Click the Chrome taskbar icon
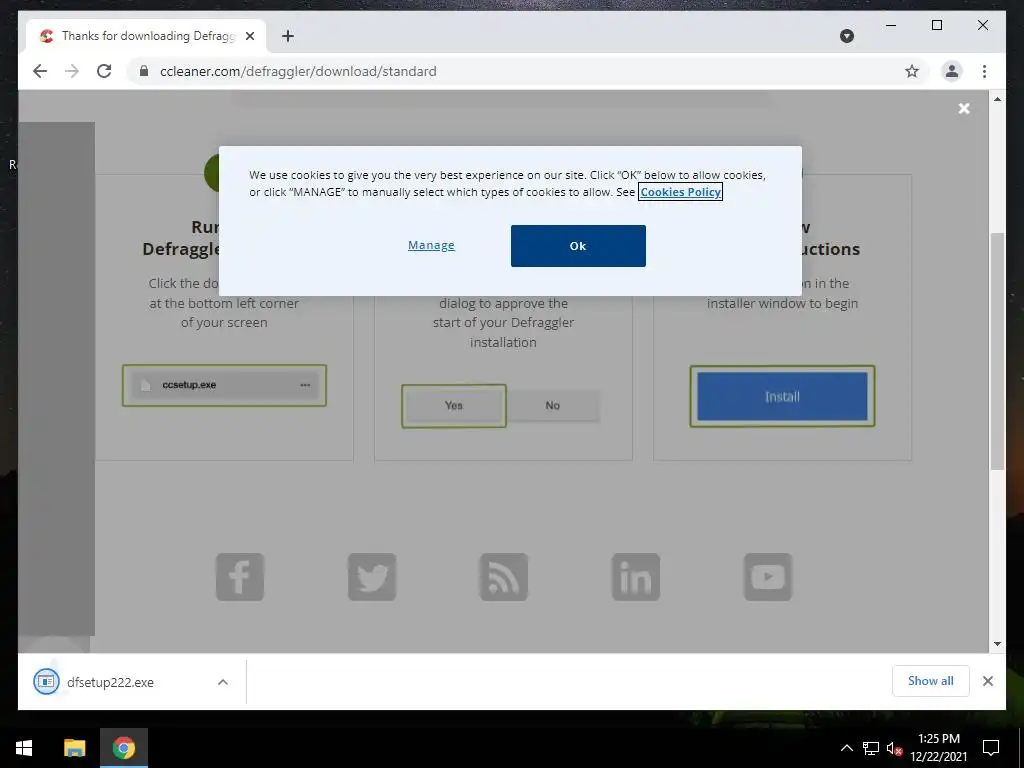Screen dimensions: 1024x768 123,748
